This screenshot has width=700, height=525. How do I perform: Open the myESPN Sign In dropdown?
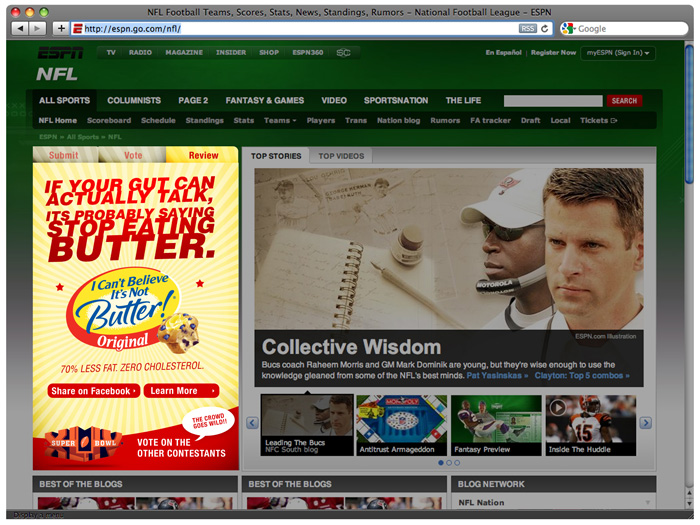click(x=618, y=53)
